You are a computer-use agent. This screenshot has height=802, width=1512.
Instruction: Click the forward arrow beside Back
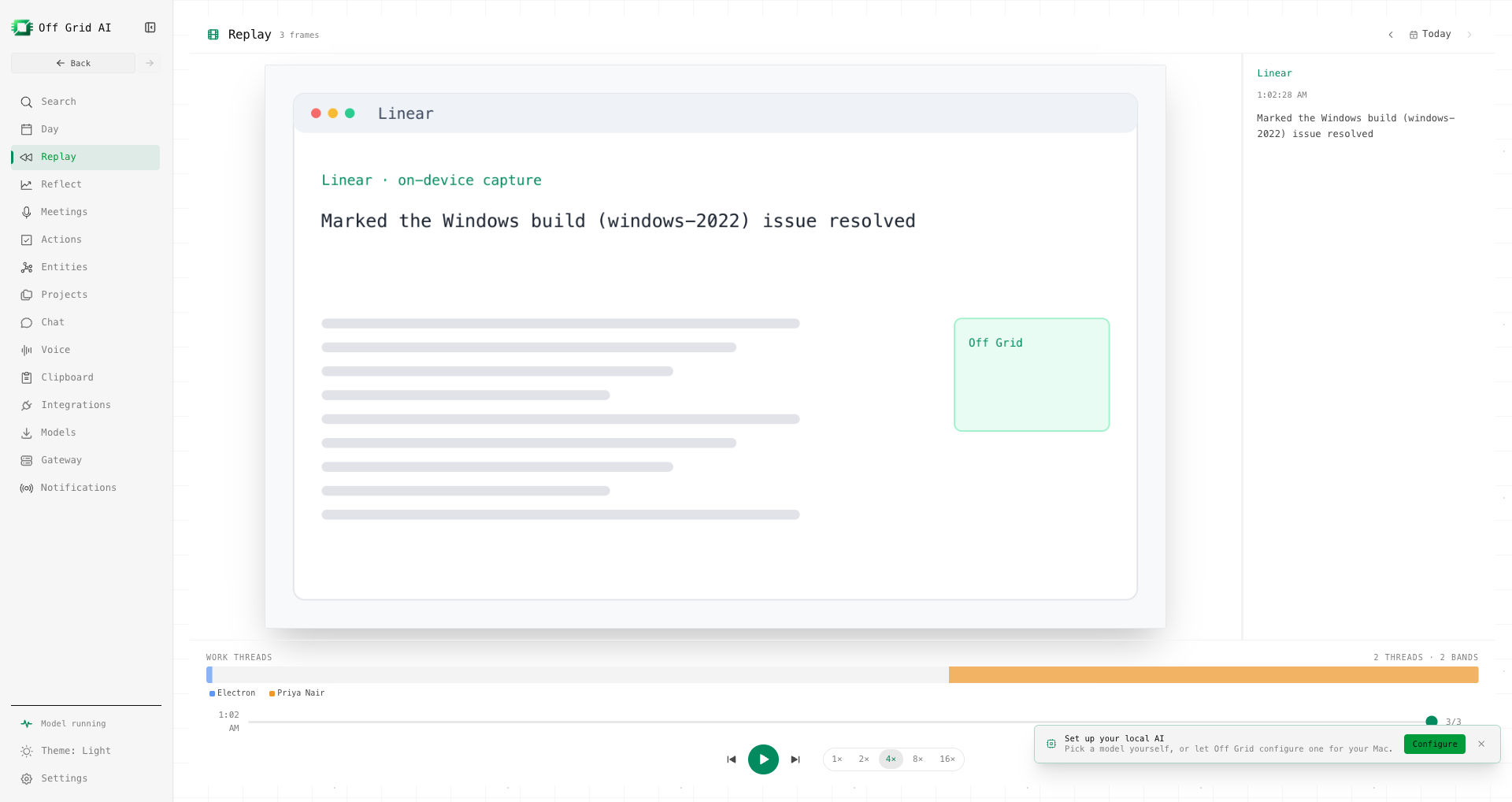point(150,63)
